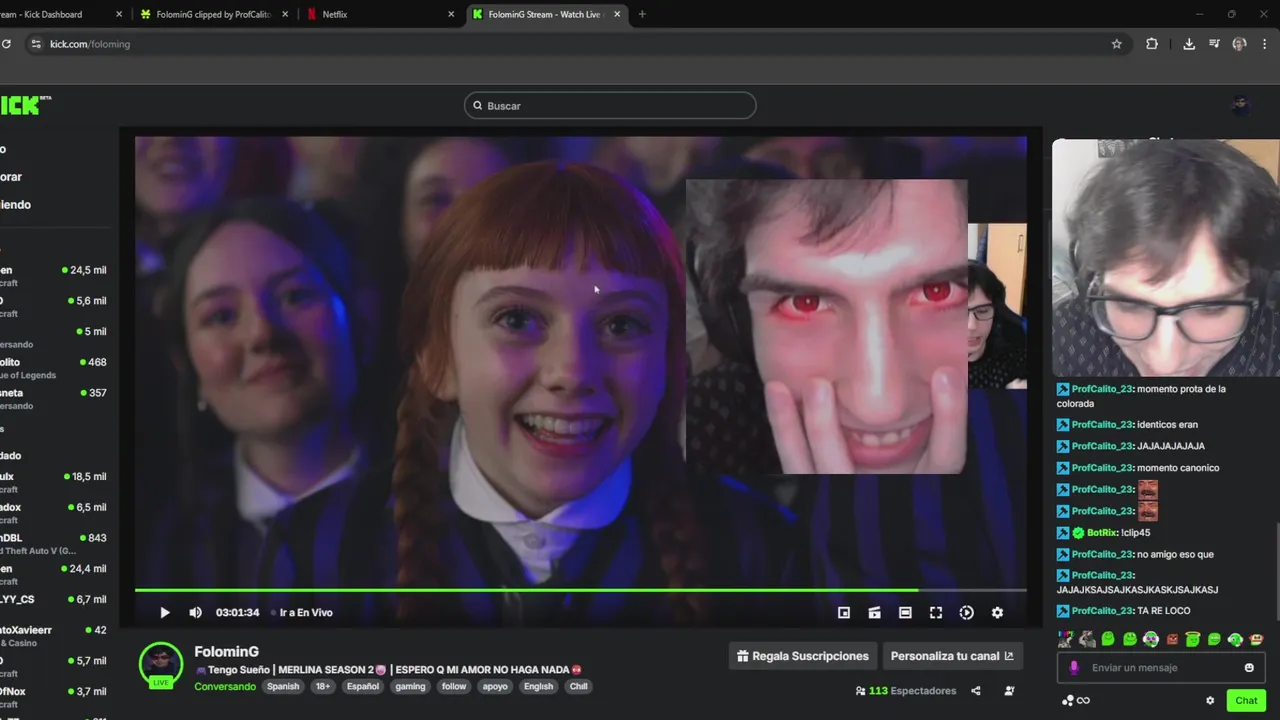This screenshot has height=720, width=1280.
Task: Close the Netflix tab
Action: 451,14
